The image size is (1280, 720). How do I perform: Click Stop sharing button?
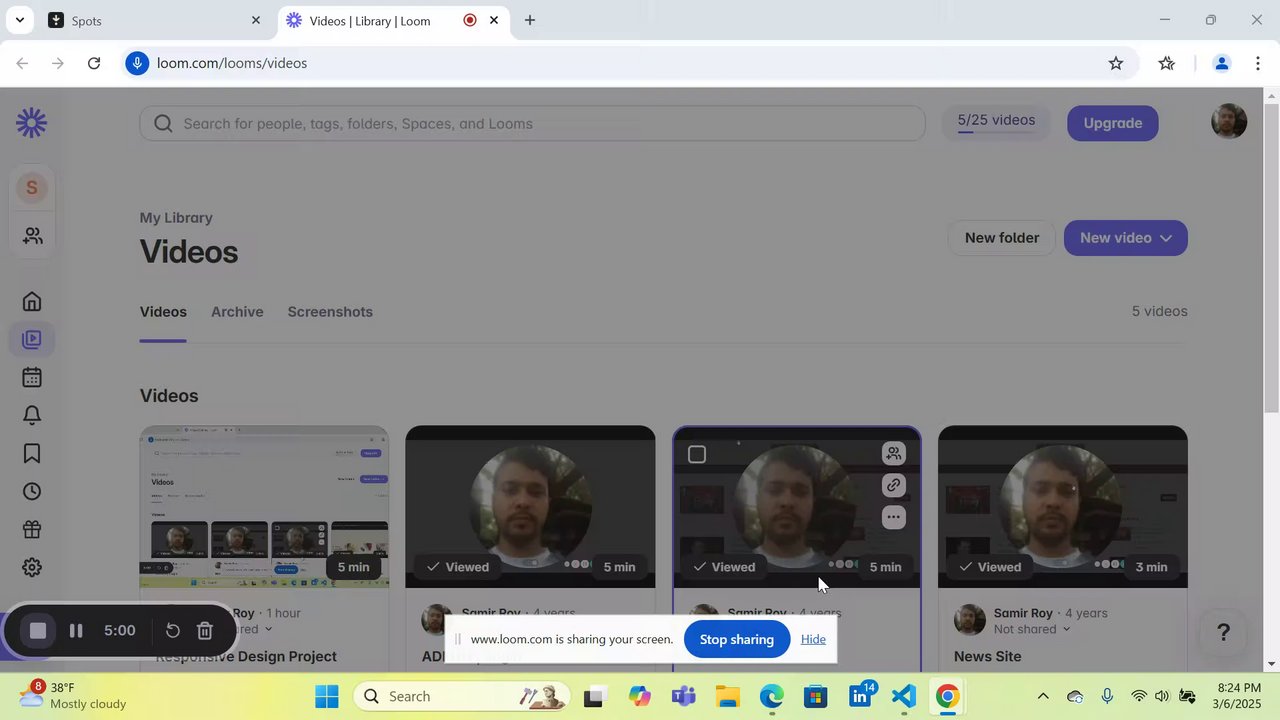[x=737, y=639]
